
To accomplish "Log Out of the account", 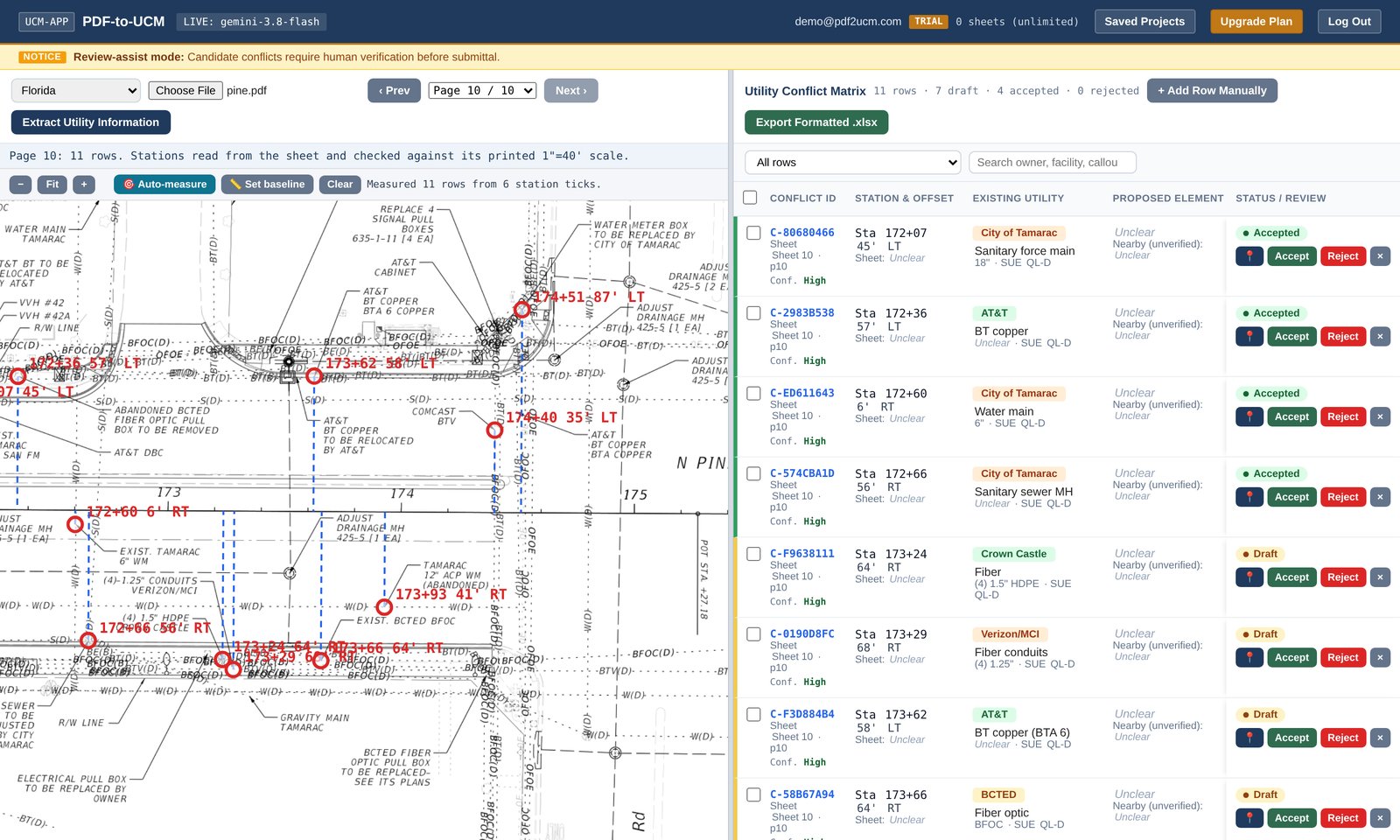I will [1349, 22].
